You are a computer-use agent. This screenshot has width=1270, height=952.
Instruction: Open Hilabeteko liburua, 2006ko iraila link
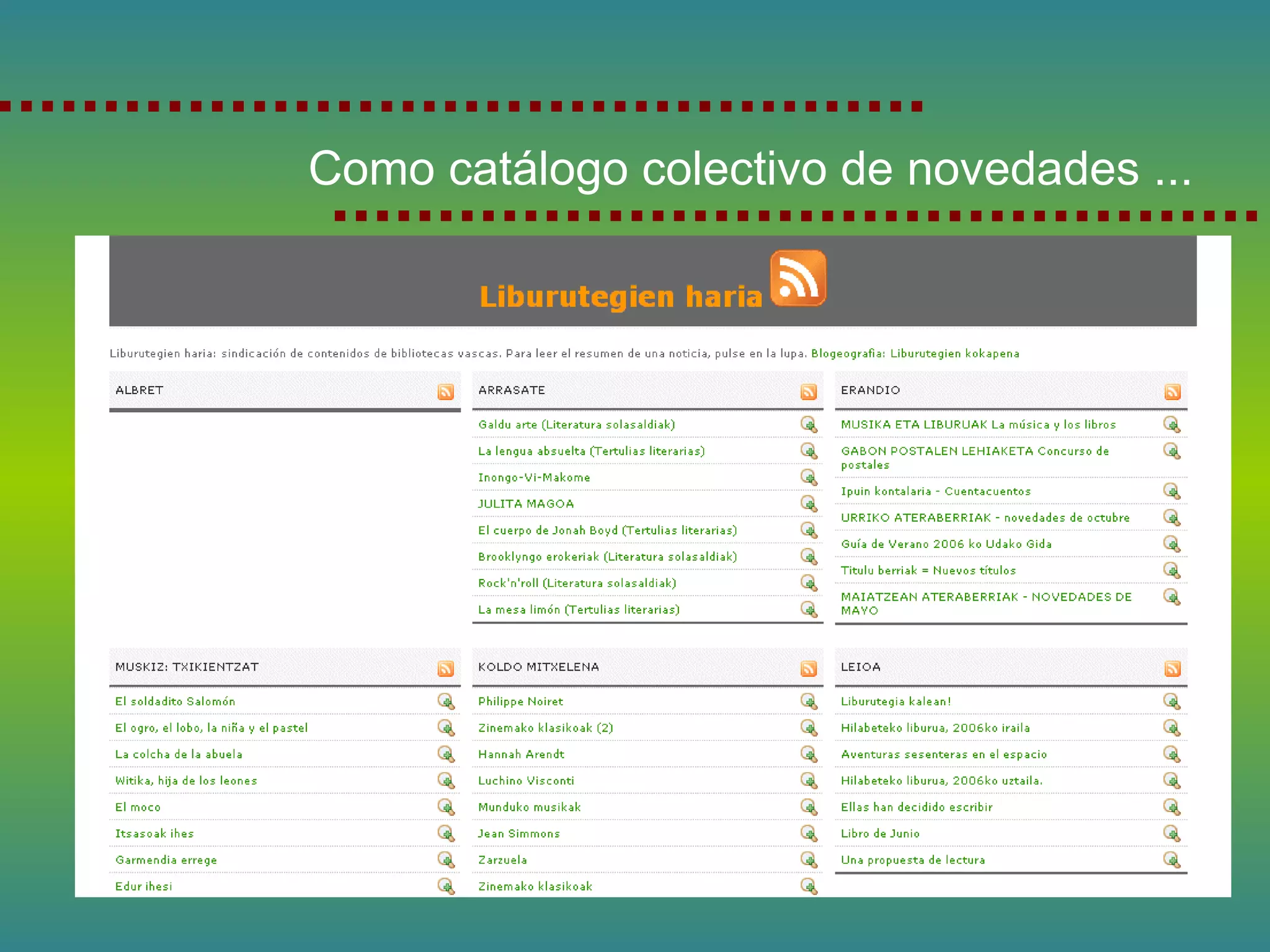tap(935, 728)
